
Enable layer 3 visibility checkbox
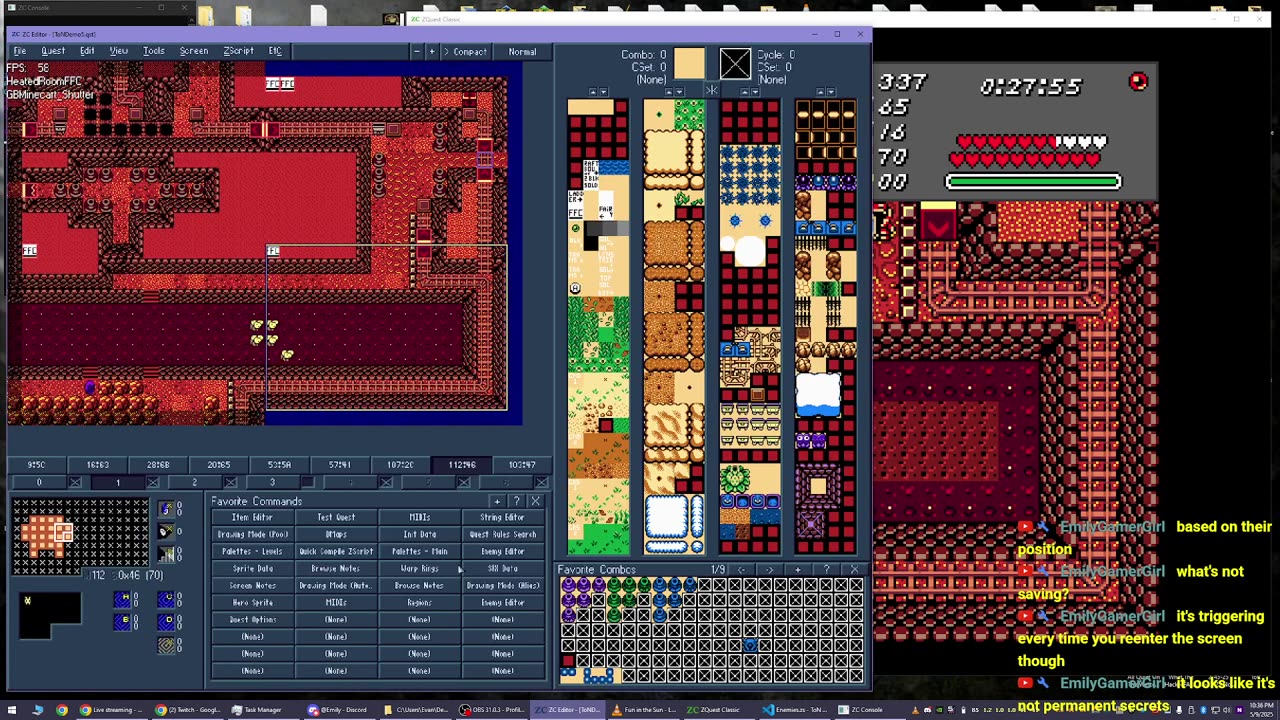(308, 482)
